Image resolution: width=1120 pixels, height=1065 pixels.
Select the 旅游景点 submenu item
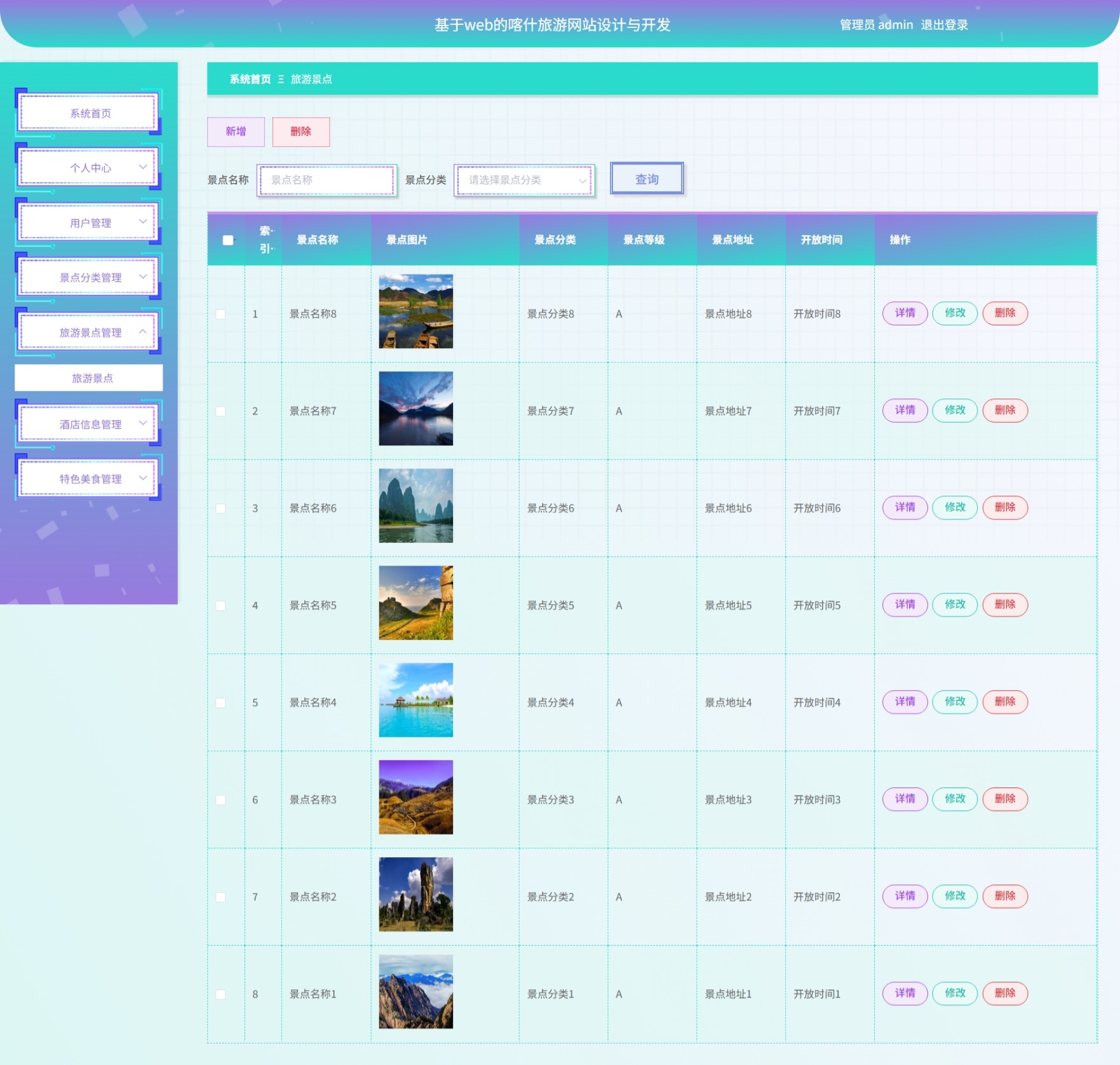pyautogui.click(x=89, y=378)
